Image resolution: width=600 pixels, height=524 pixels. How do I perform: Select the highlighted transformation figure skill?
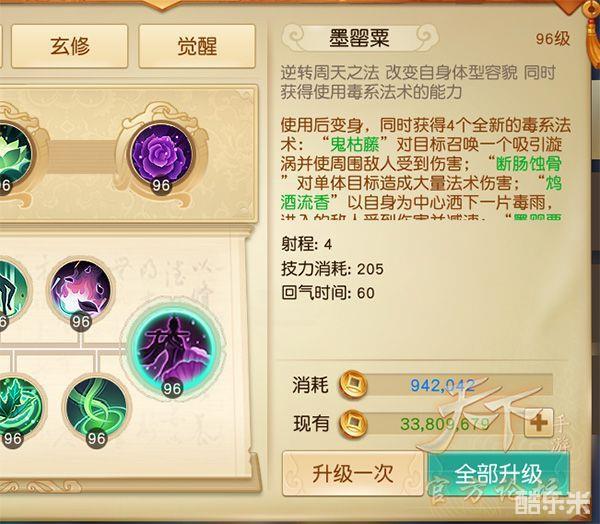tap(175, 348)
